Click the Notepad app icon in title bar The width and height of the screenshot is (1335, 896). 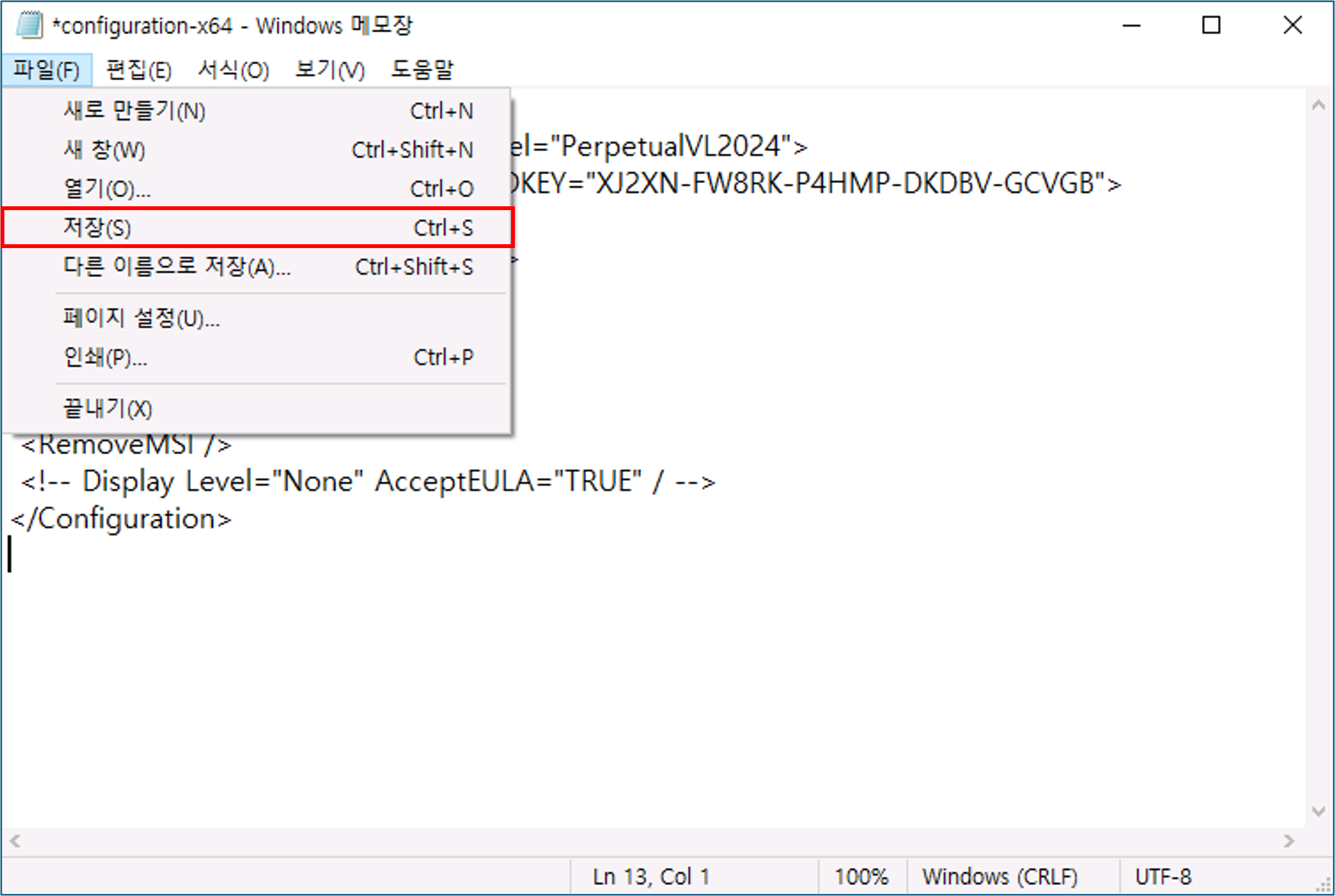29,25
